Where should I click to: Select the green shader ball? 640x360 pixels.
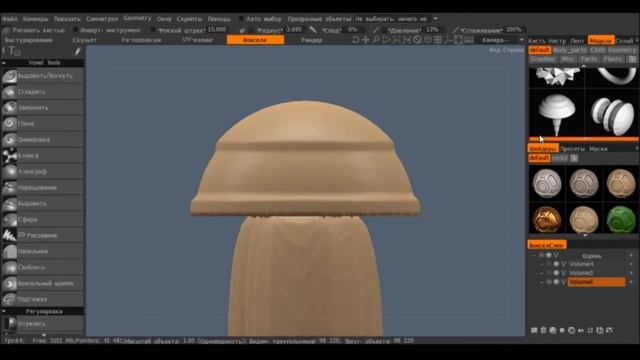coord(621,219)
